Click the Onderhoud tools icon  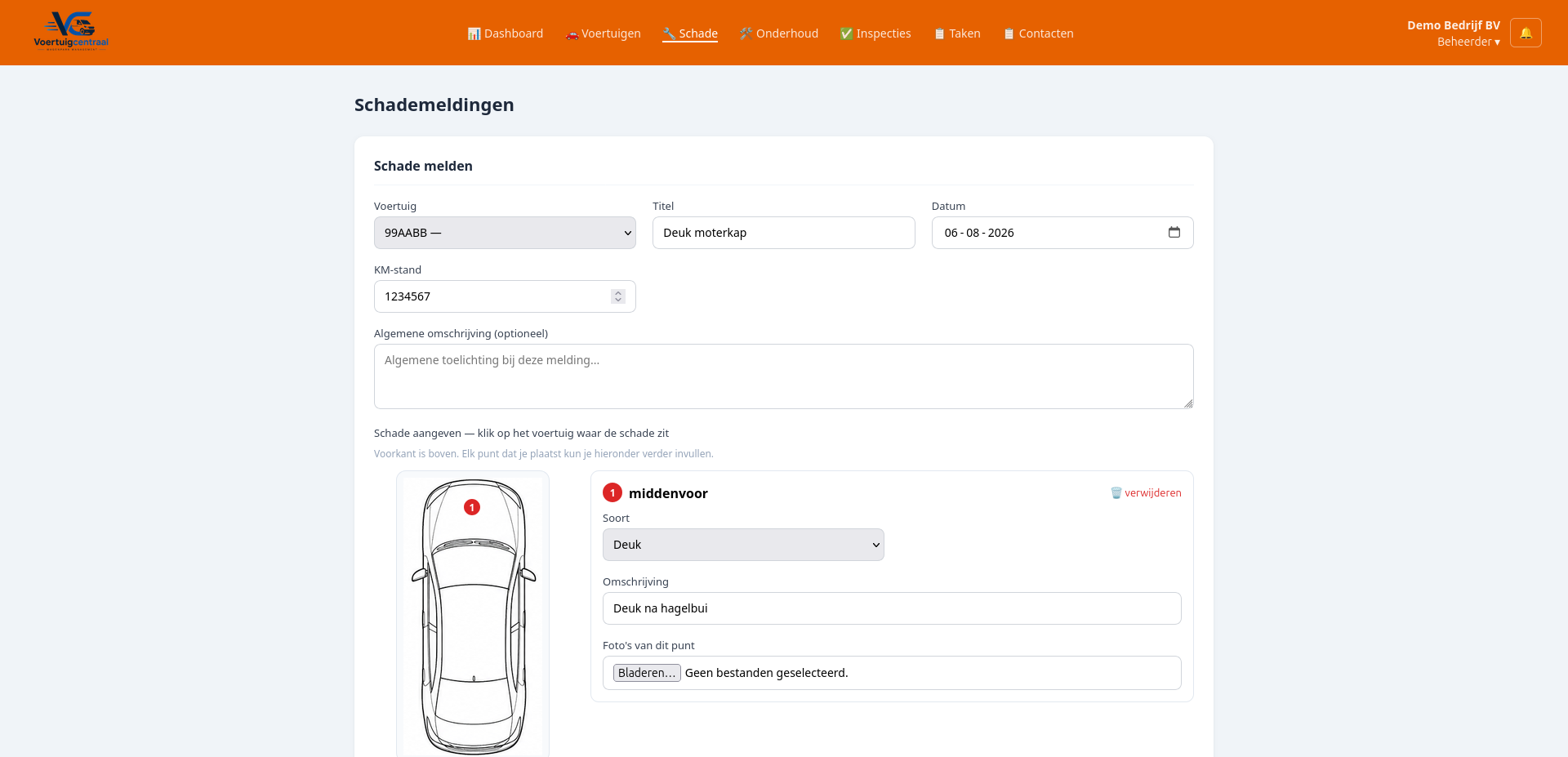746,33
